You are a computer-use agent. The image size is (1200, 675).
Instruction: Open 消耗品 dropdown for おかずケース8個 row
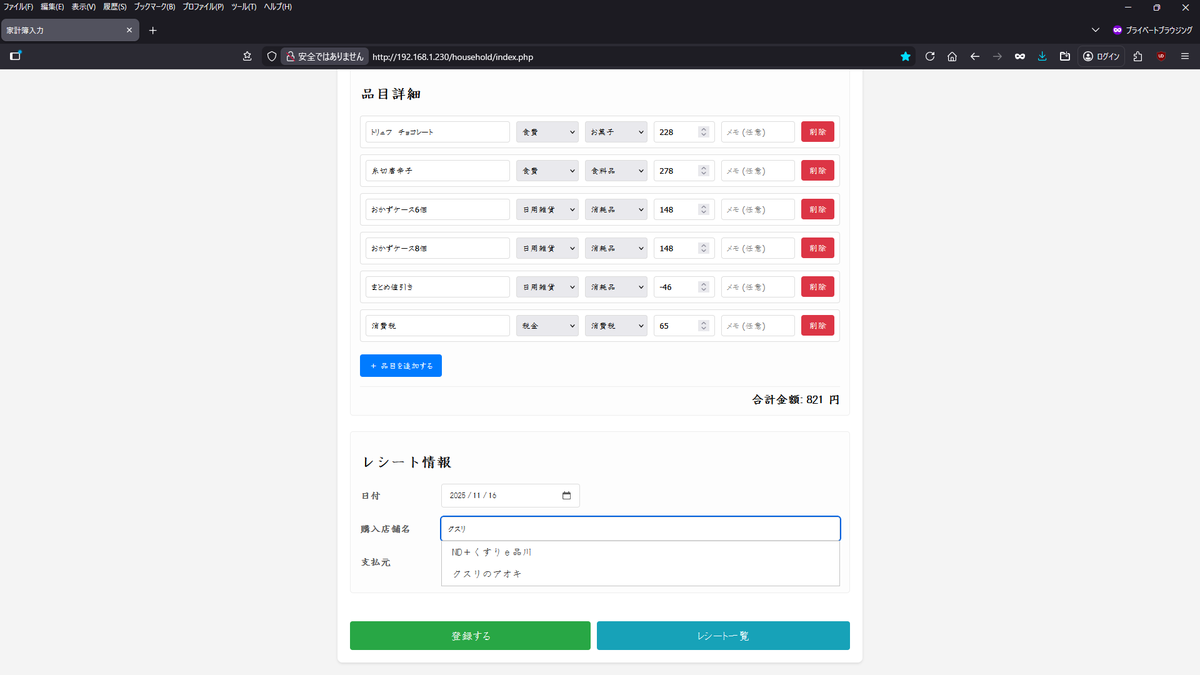[616, 248]
